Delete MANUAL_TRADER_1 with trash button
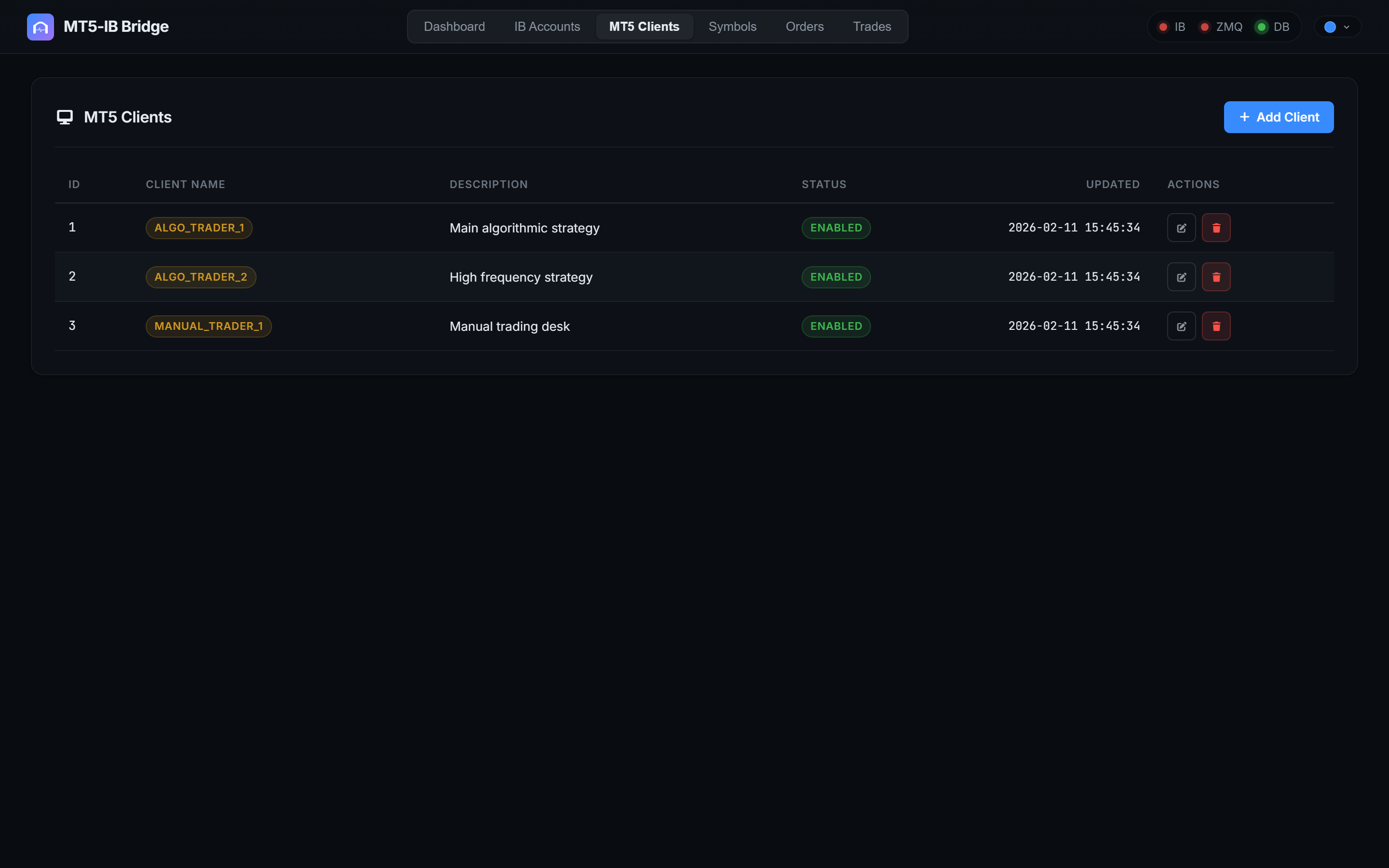The height and width of the screenshot is (868, 1389). (x=1216, y=325)
